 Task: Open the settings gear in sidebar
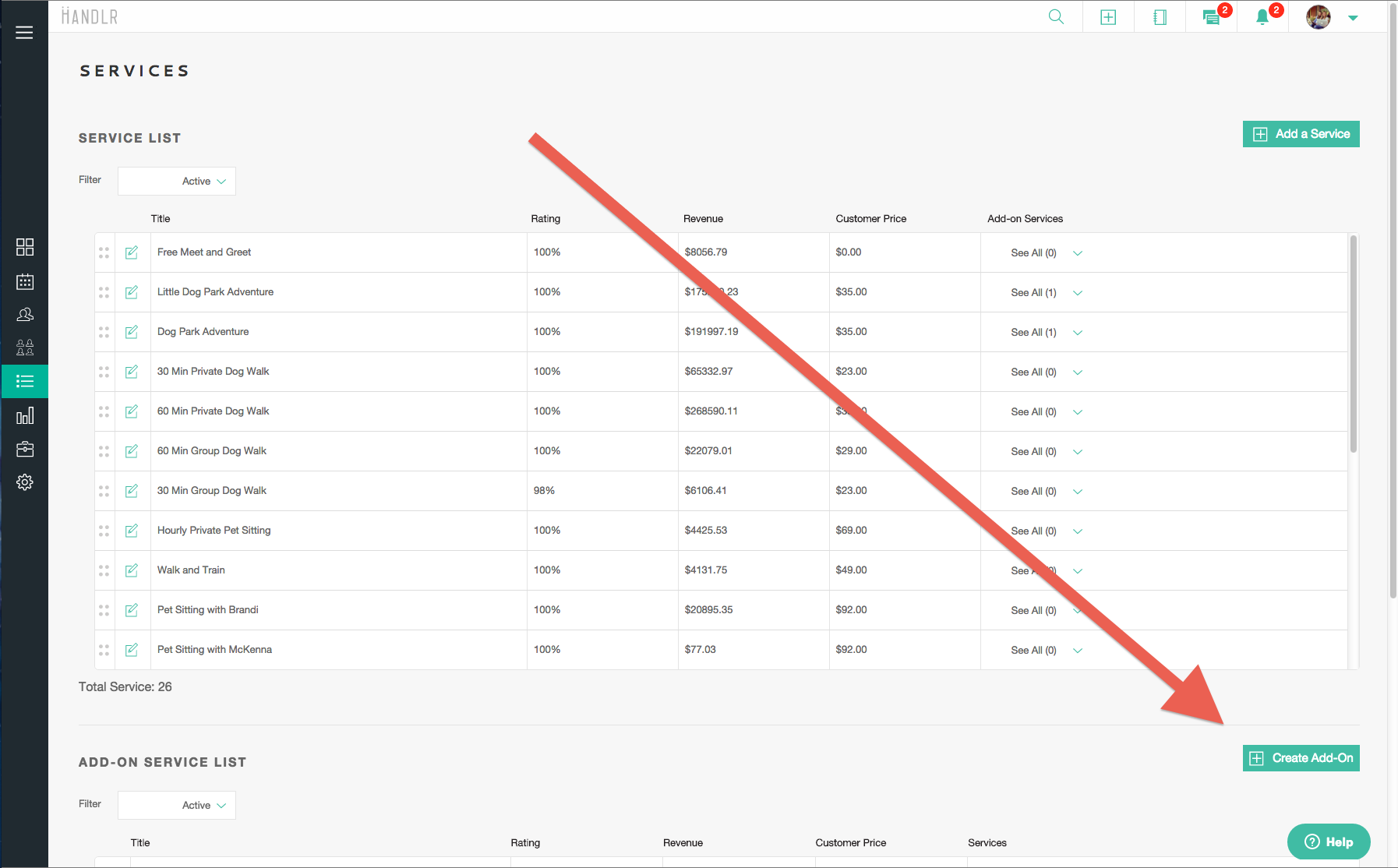point(25,482)
